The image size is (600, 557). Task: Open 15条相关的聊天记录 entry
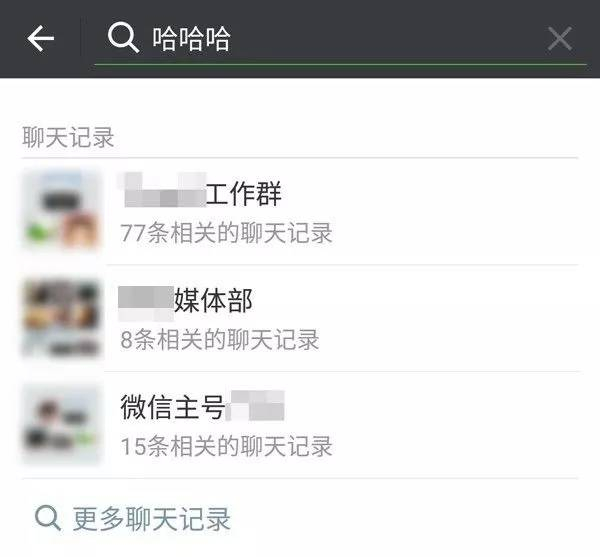[227, 446]
